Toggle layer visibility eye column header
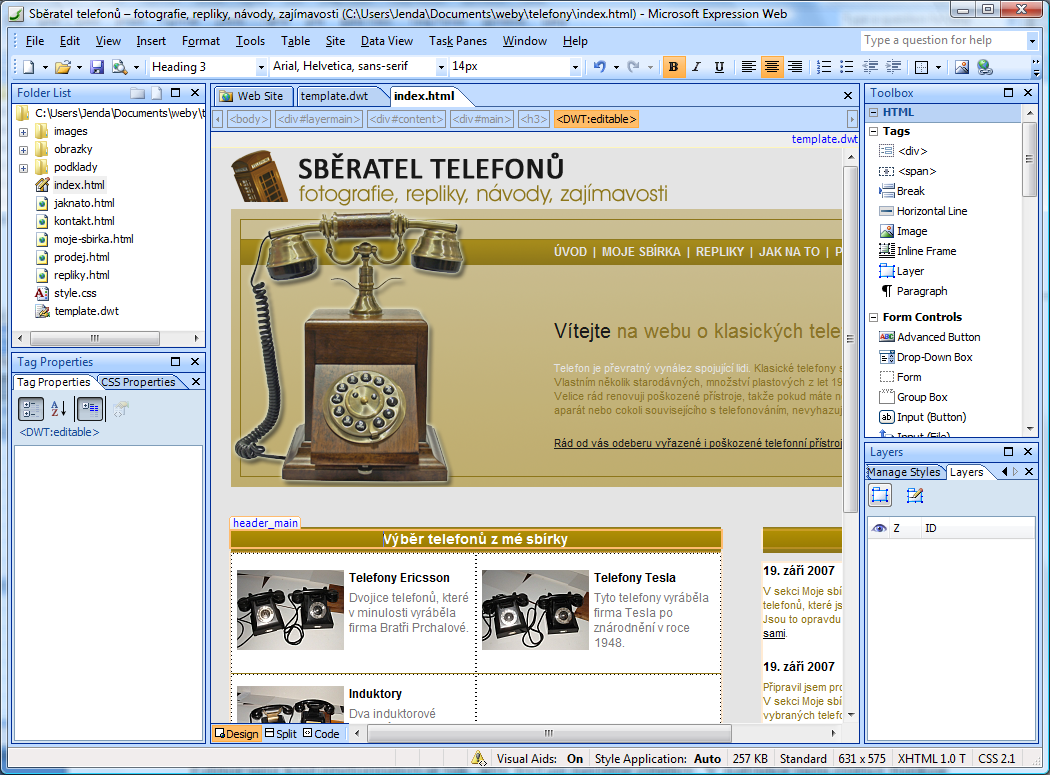 coord(879,528)
